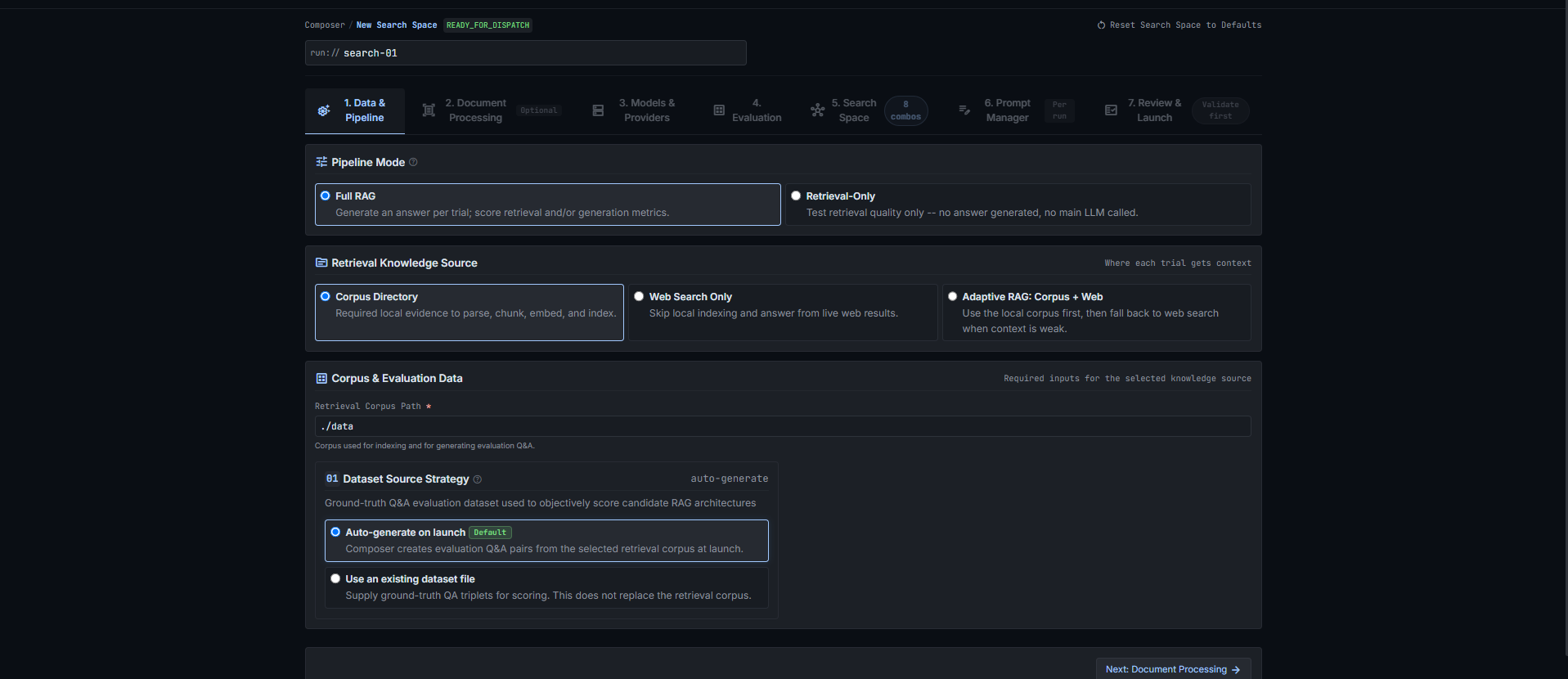Click the Dataset Source Strategy heading
This screenshot has height=679, width=1568.
[x=406, y=479]
